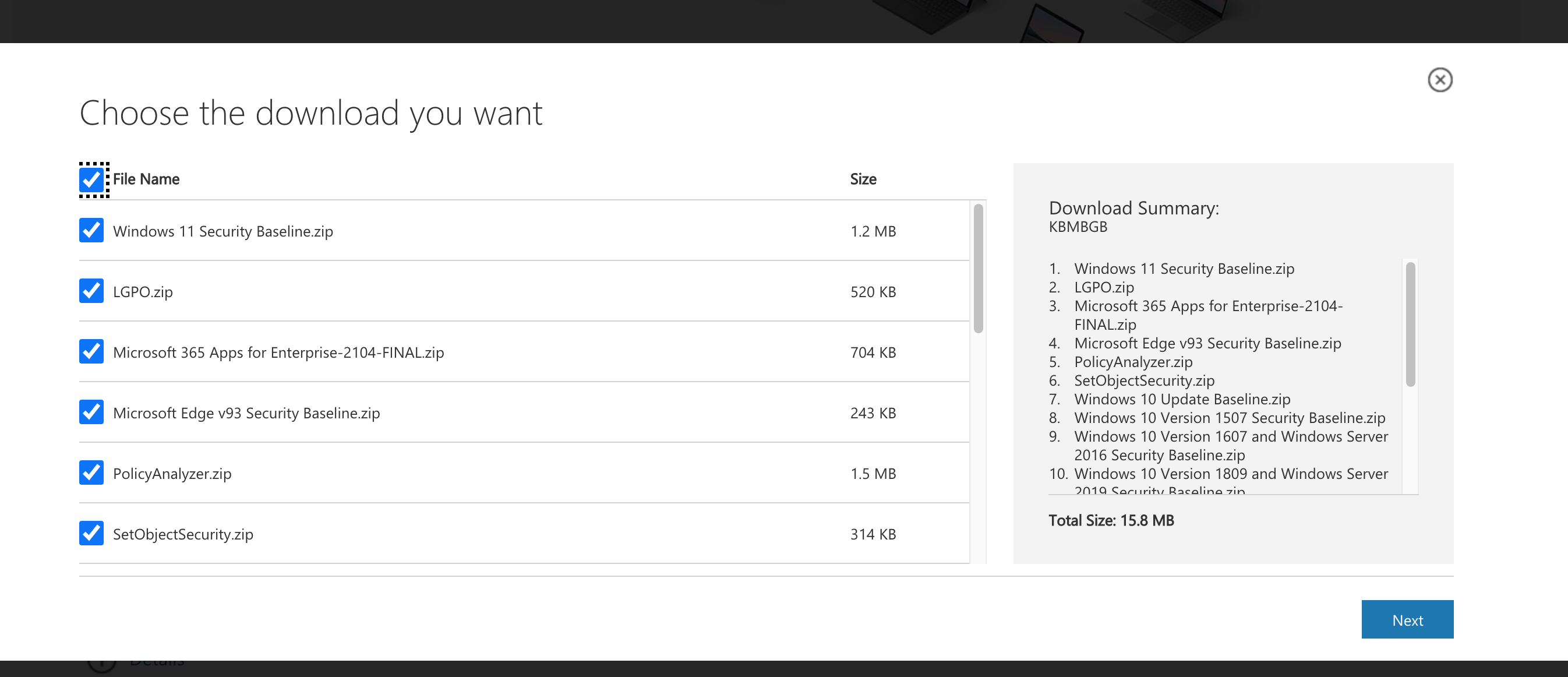Image resolution: width=1568 pixels, height=677 pixels.
Task: Click the file list scrollbar thumb
Action: click(978, 269)
